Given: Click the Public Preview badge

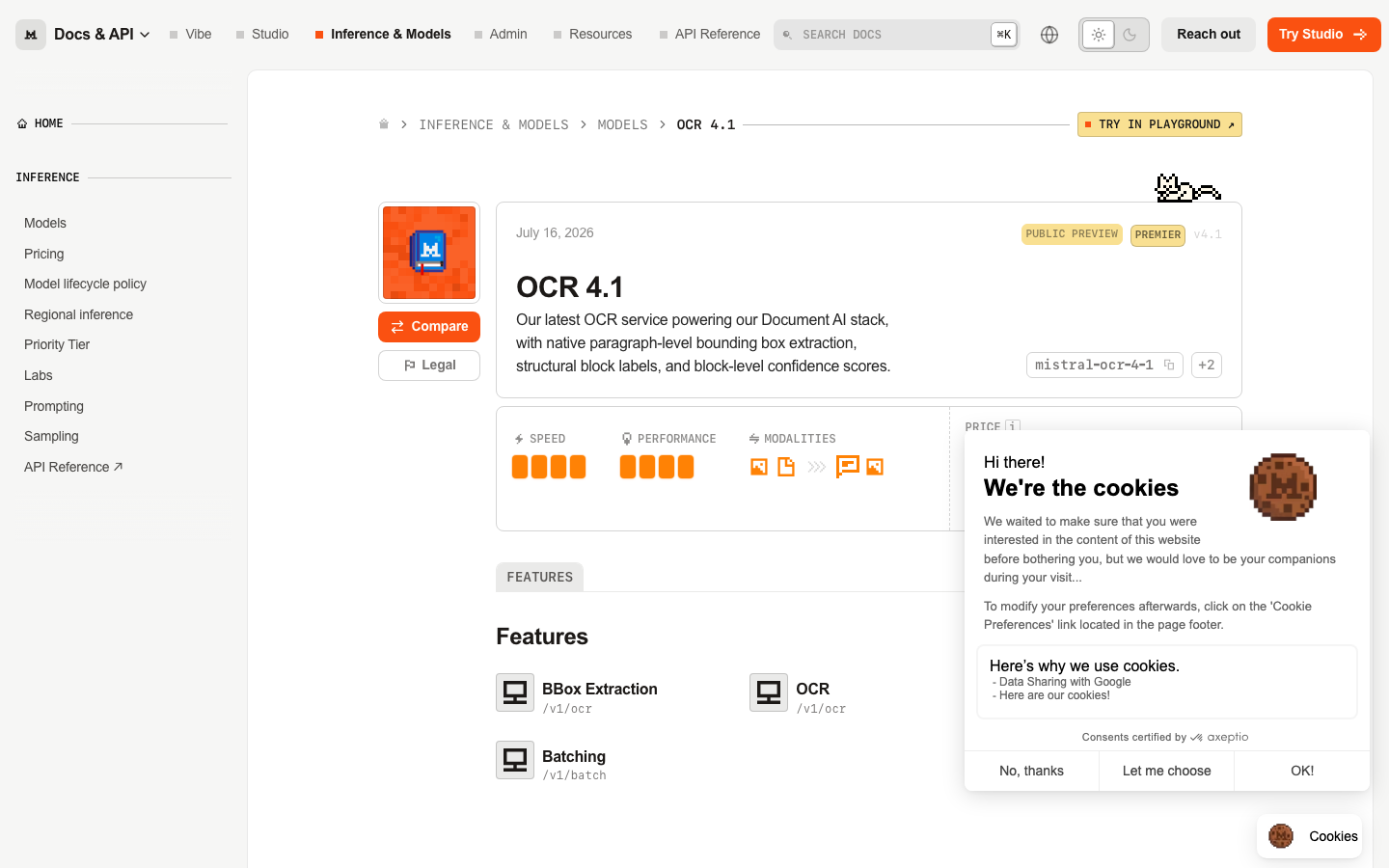Looking at the screenshot, I should 1072,234.
